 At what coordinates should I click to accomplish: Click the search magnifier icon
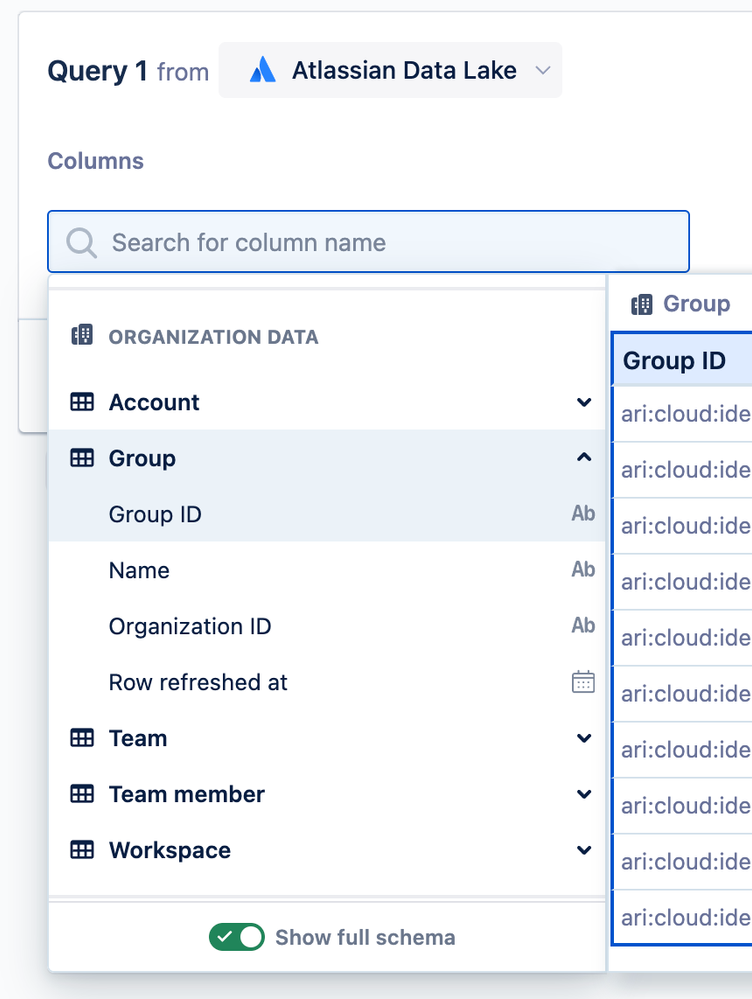(81, 242)
